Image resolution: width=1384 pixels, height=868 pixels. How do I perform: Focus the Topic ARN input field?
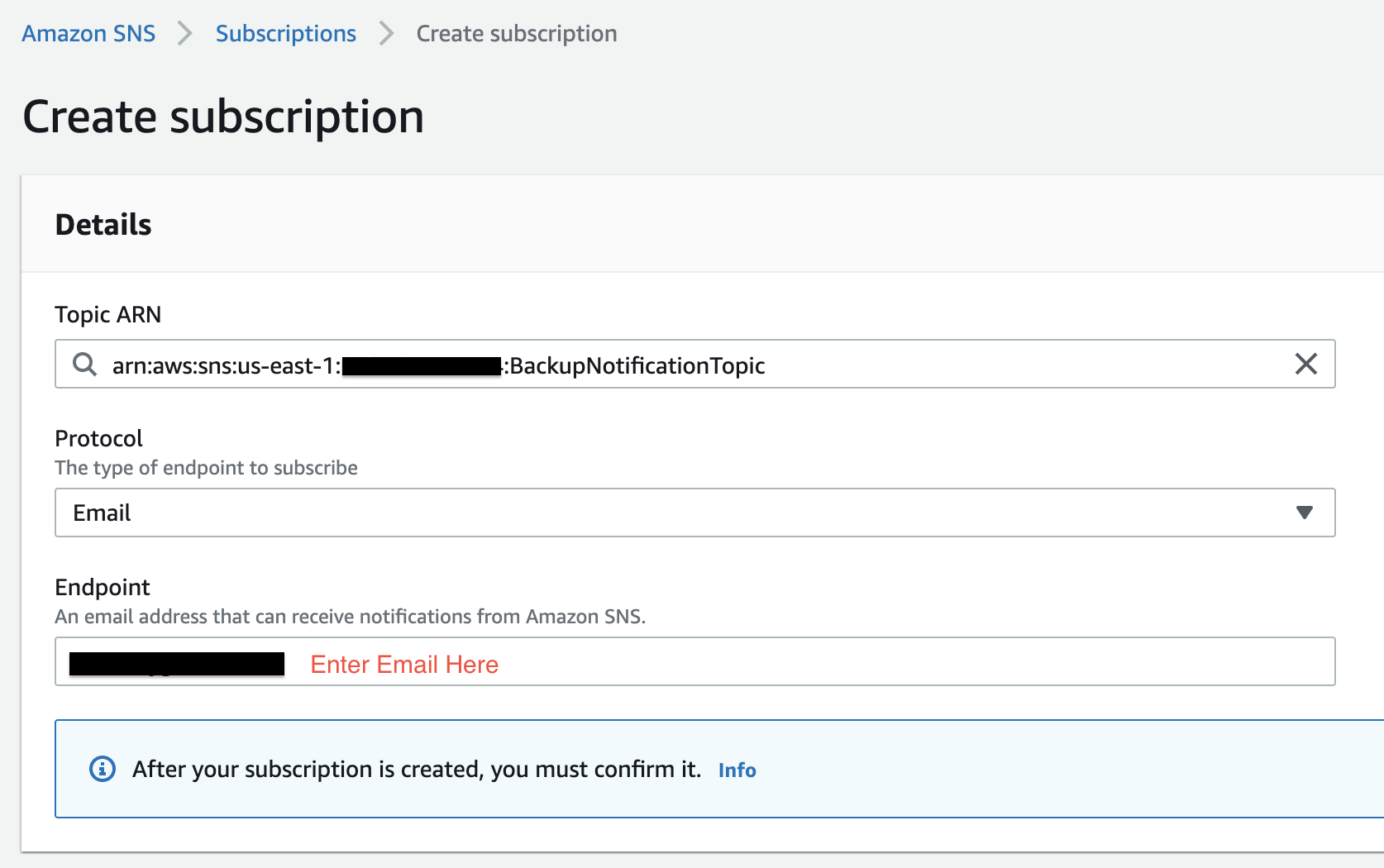click(694, 364)
